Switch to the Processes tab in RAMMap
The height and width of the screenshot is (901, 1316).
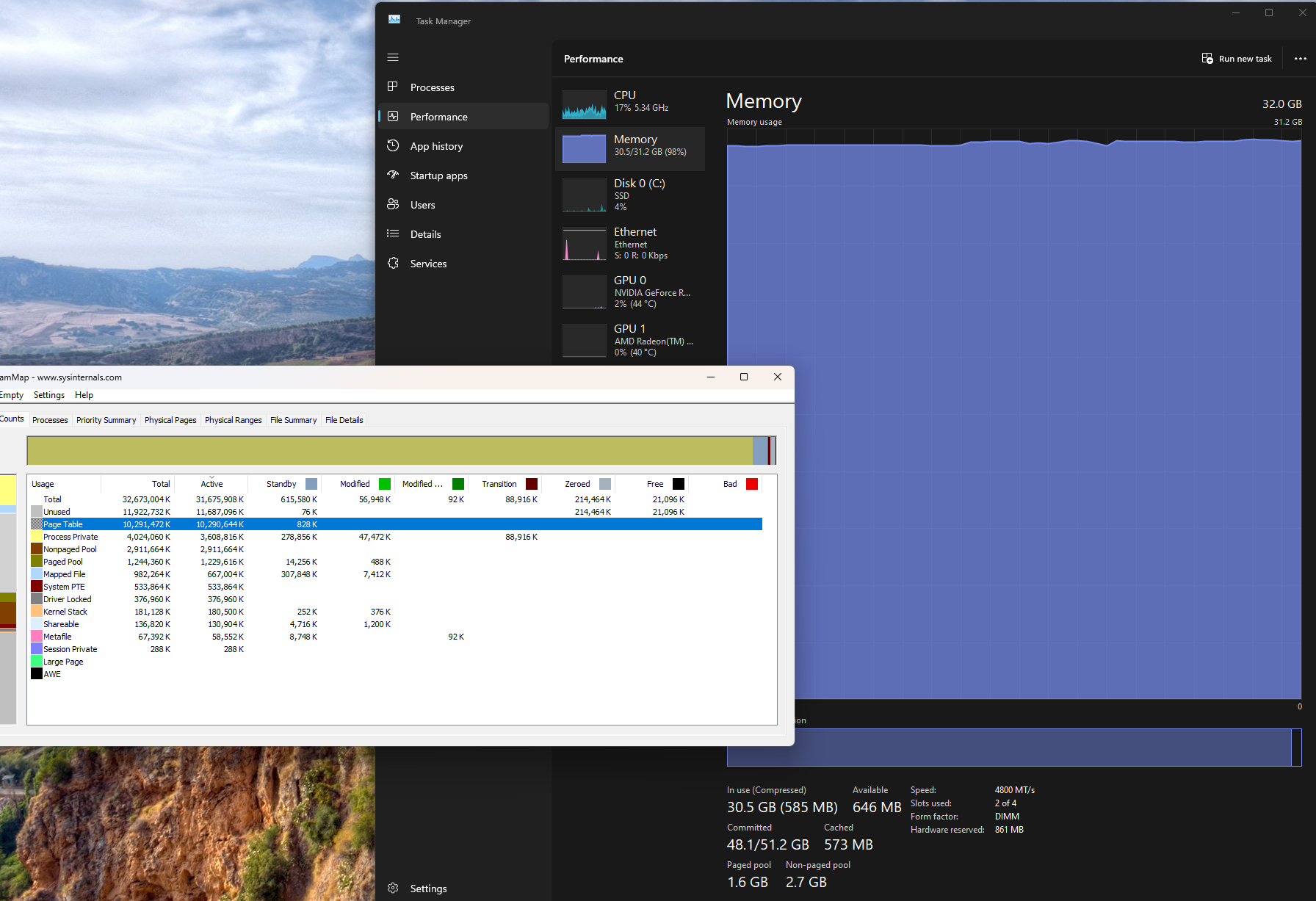tap(50, 420)
